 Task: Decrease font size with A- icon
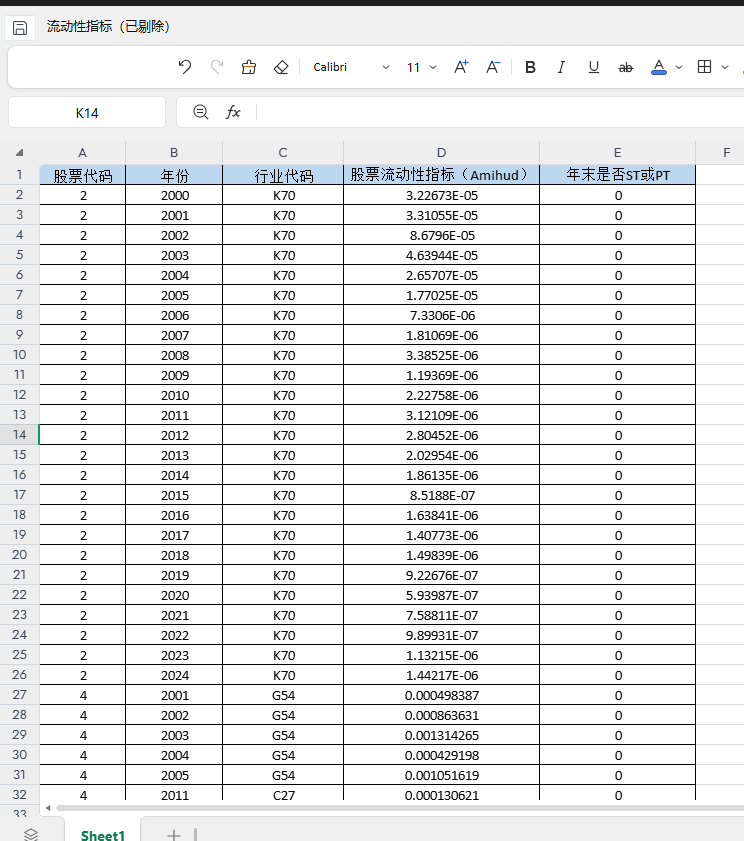click(493, 67)
